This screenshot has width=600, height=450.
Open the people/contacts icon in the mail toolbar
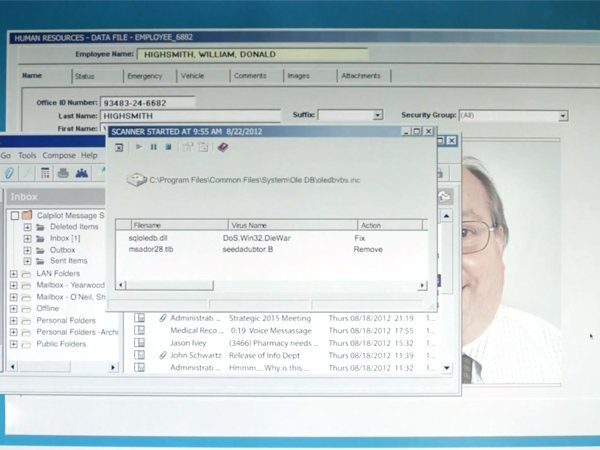[82, 173]
